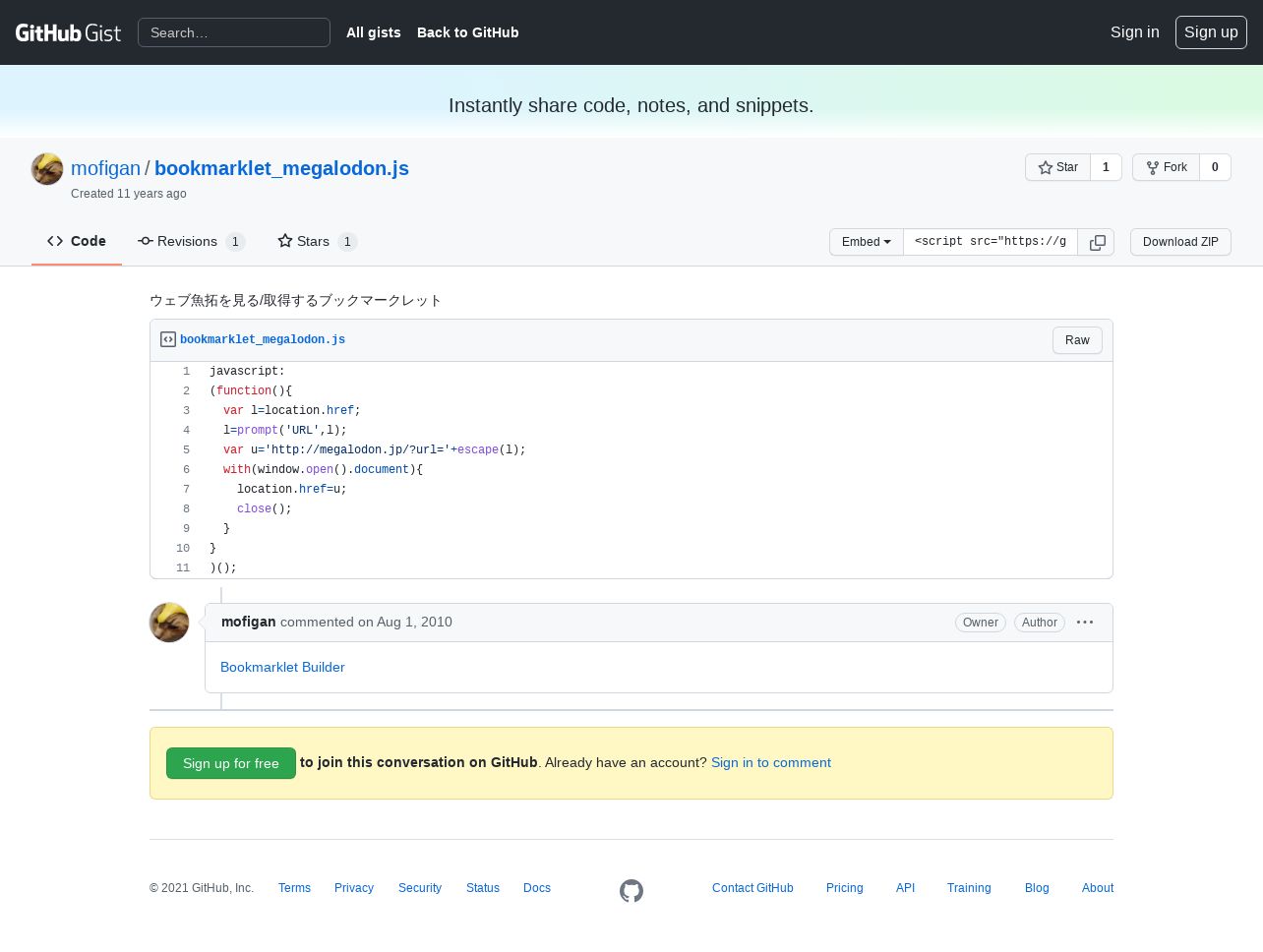Open the mofigan profile link in the title

[x=106, y=168]
